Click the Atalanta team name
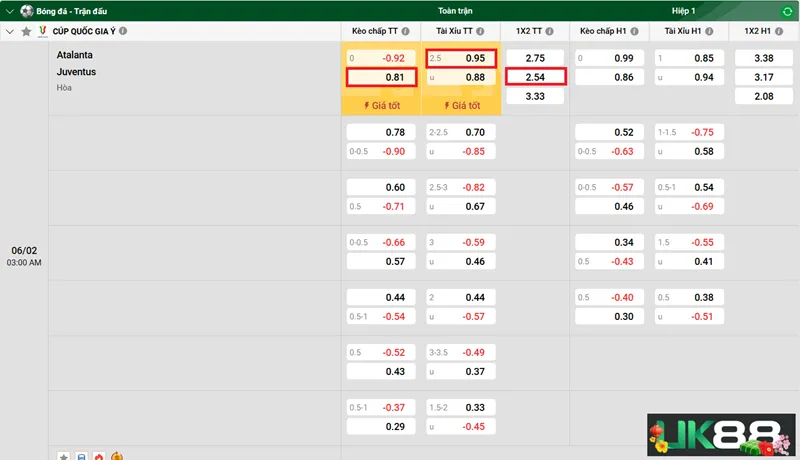Screen dimensions: 800x460 pos(75,55)
